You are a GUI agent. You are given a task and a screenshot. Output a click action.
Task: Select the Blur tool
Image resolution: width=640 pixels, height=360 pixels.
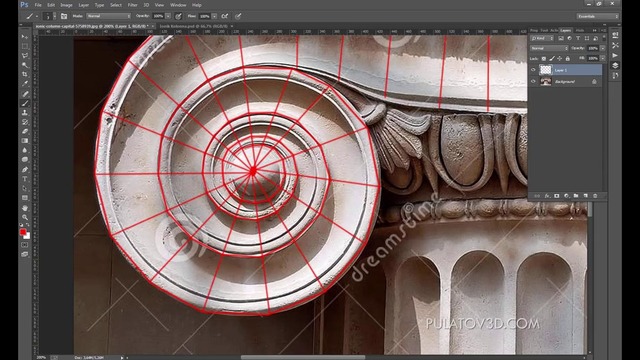24,150
